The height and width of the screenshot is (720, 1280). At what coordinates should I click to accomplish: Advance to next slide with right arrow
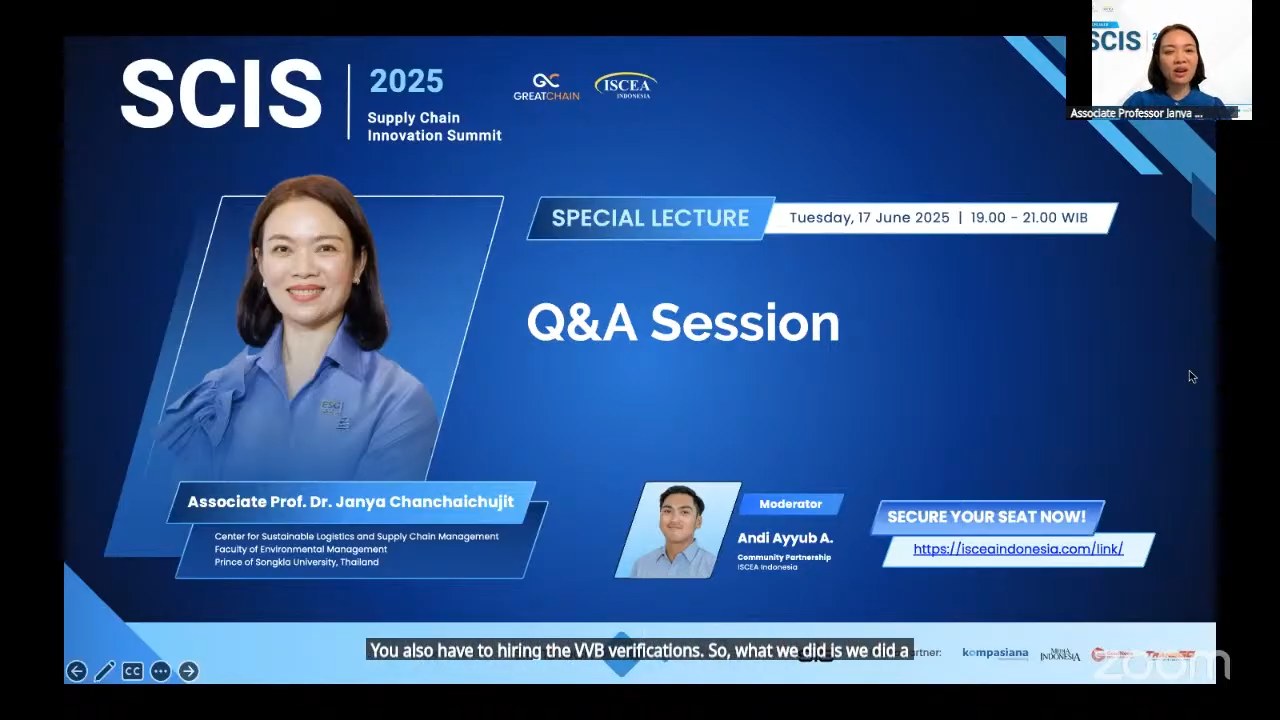[188, 672]
